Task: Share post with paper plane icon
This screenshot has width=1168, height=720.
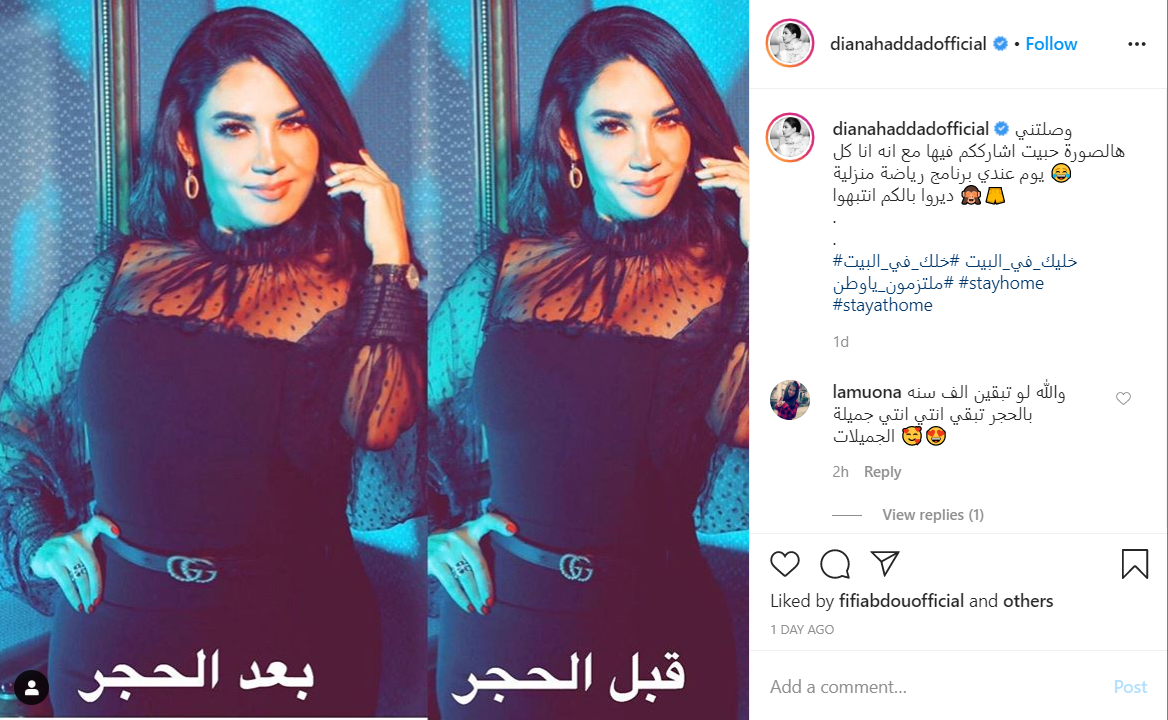Action: [x=885, y=563]
